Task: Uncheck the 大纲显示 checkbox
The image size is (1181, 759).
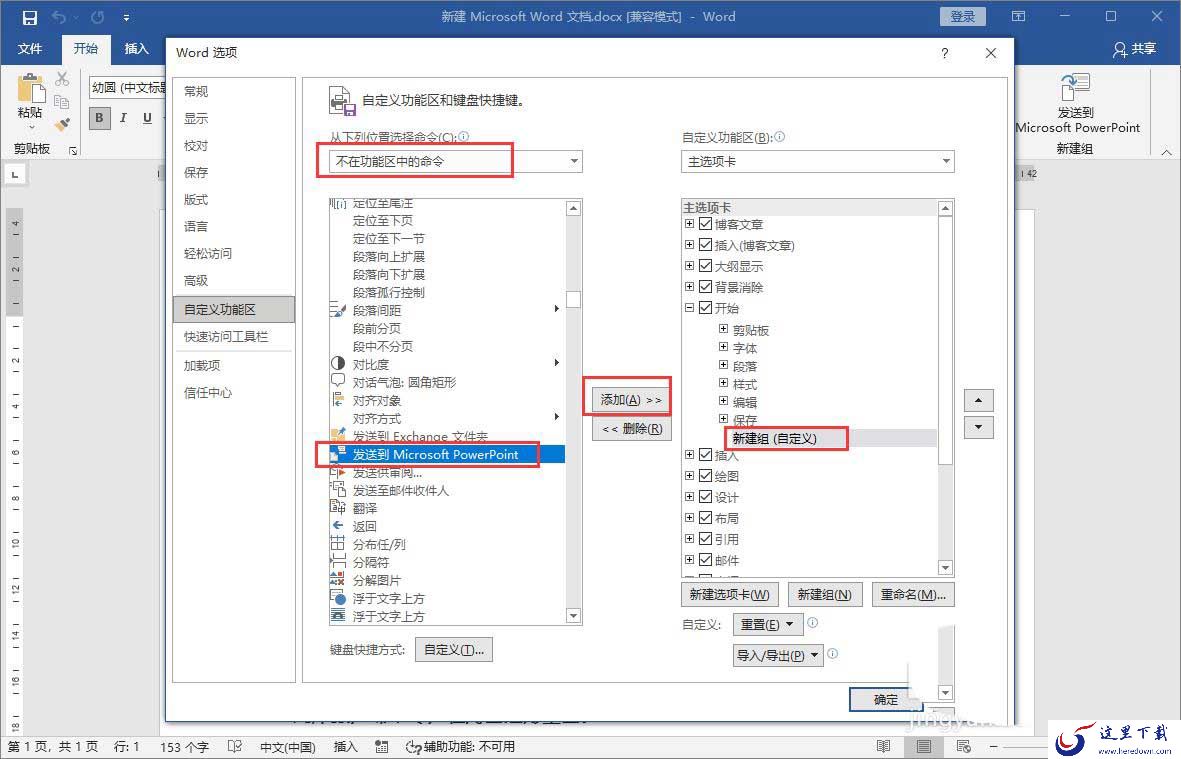Action: (x=706, y=266)
